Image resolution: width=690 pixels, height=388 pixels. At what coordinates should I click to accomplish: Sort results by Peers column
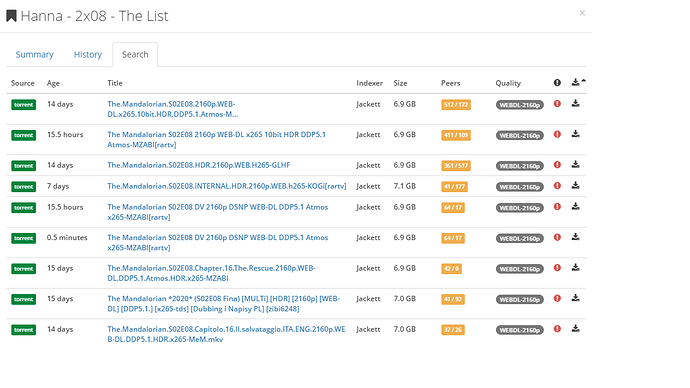(x=451, y=83)
